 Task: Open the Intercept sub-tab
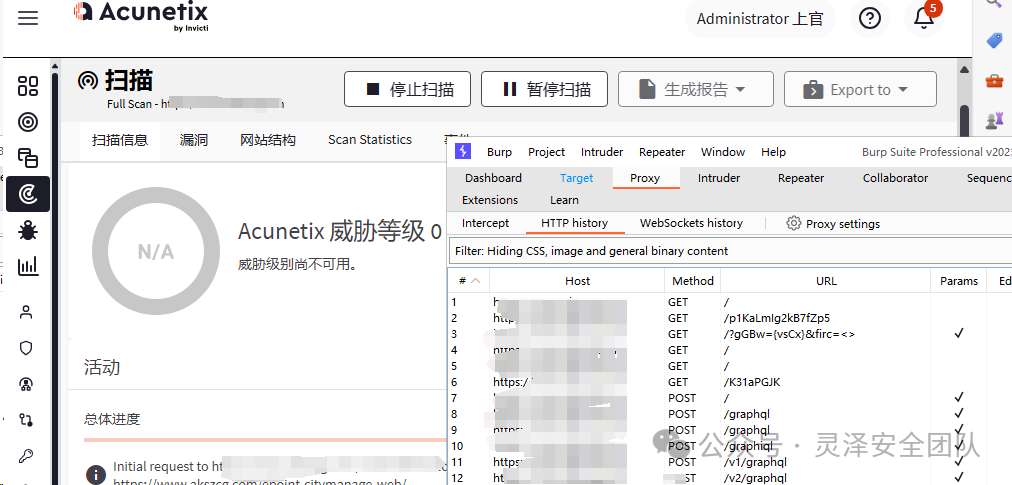[x=485, y=223]
